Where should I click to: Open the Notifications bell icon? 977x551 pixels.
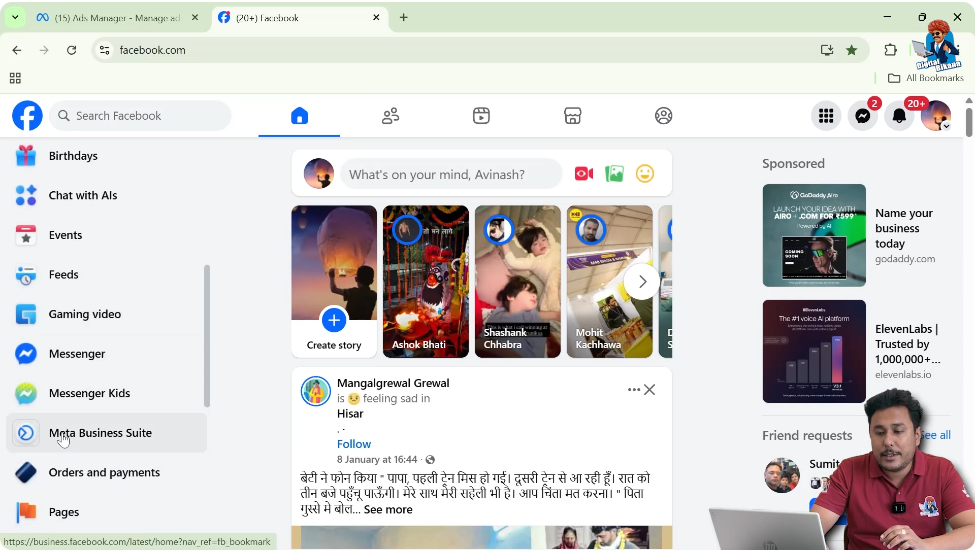(x=899, y=116)
